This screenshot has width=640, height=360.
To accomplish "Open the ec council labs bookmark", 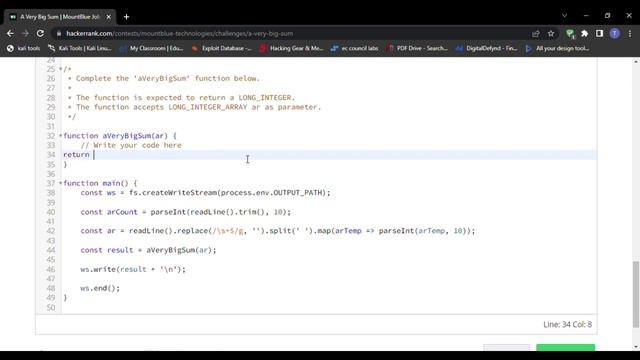I will click(355, 48).
